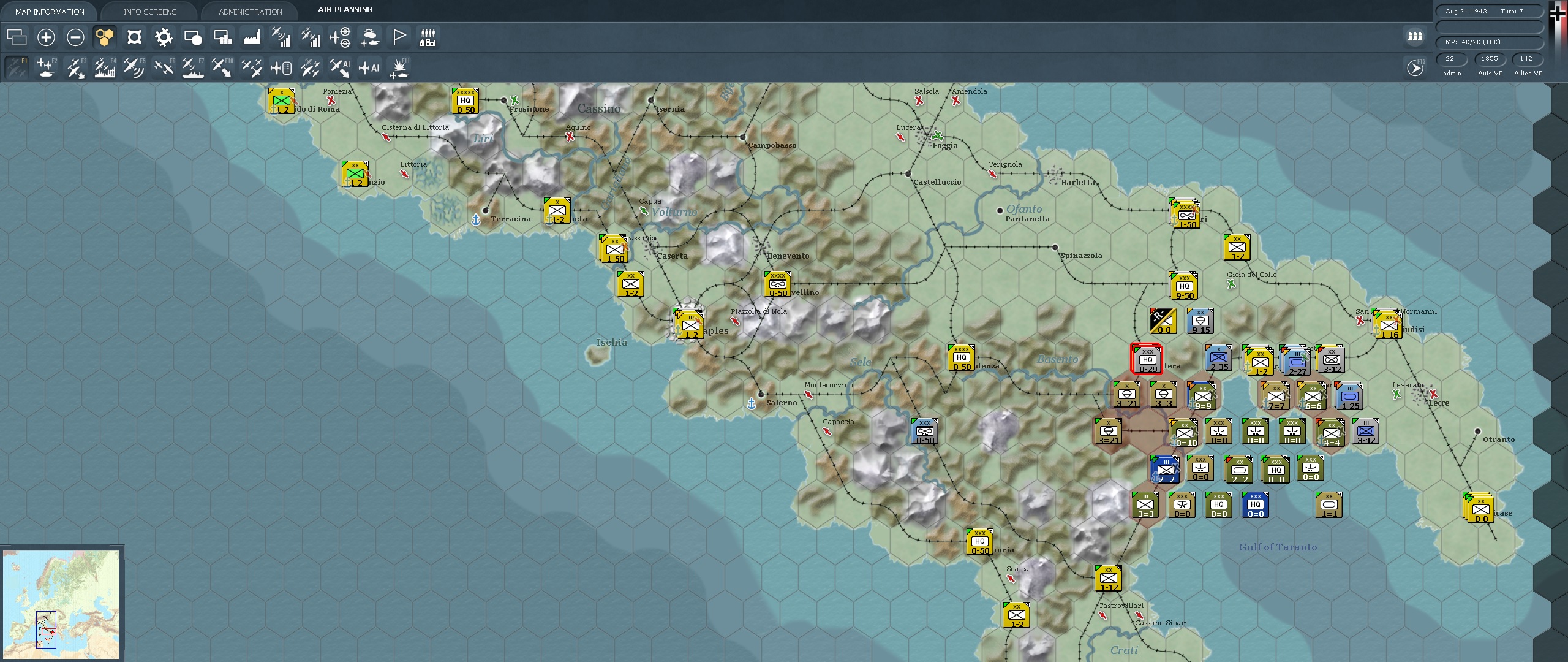The height and width of the screenshot is (662, 1568).
Task: Open the factory locations map view icon
Action: point(253,37)
